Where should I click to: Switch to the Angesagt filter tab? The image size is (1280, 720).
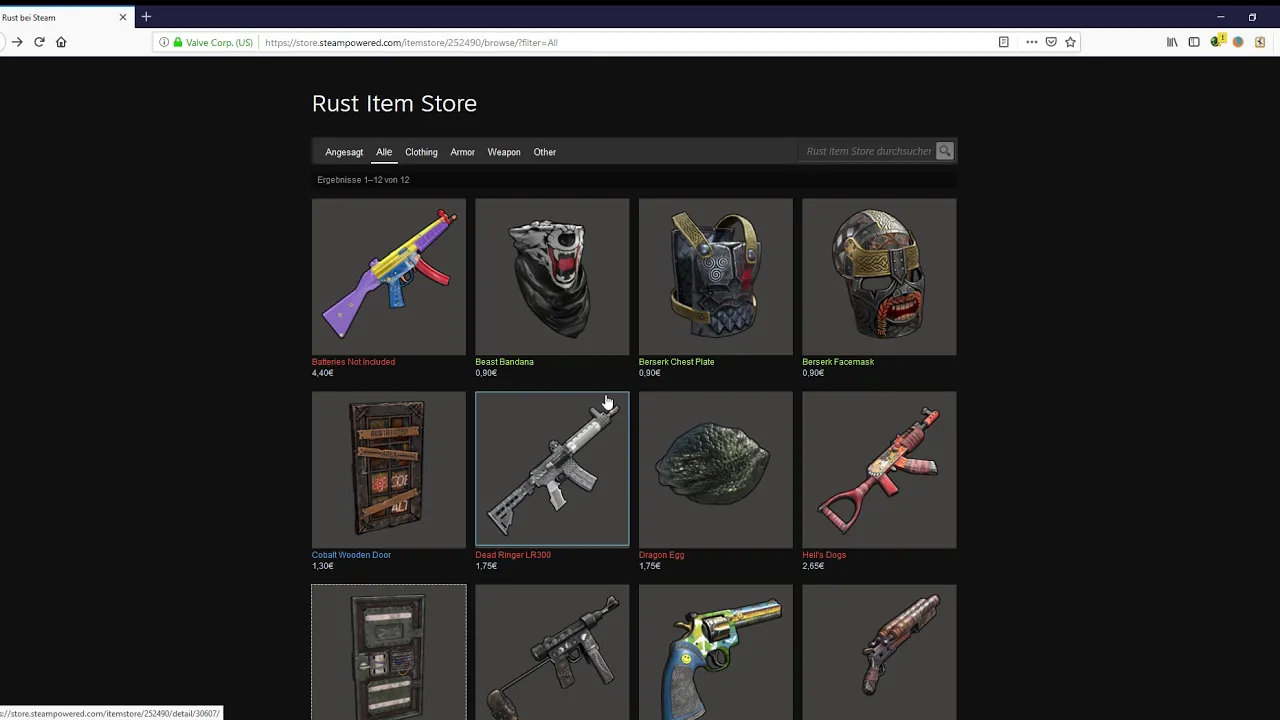tap(344, 152)
